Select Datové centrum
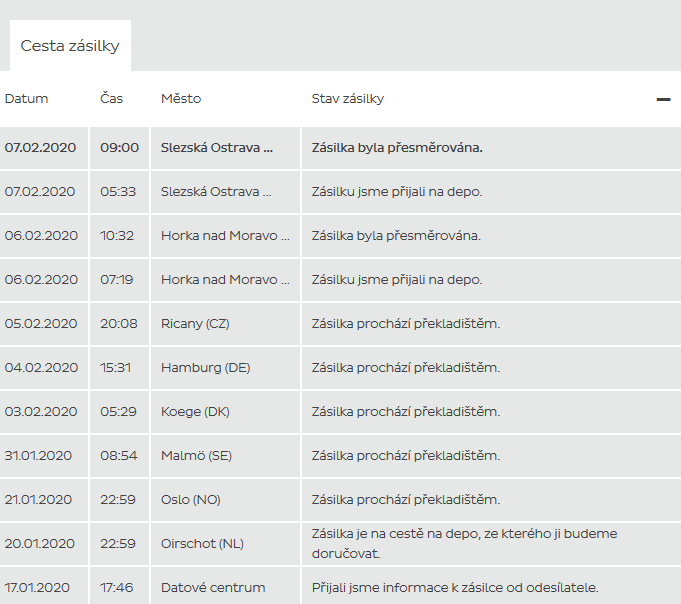Image resolution: width=681 pixels, height=604 pixels. point(213,588)
